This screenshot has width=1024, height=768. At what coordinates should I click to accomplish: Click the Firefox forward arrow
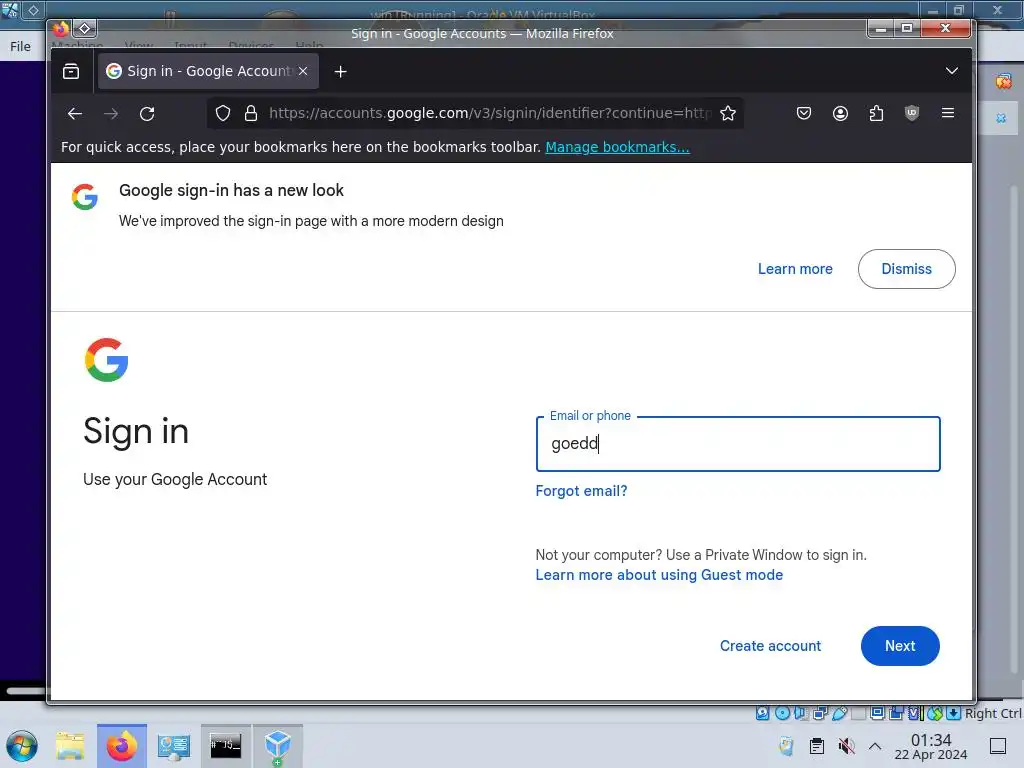pyautogui.click(x=111, y=114)
